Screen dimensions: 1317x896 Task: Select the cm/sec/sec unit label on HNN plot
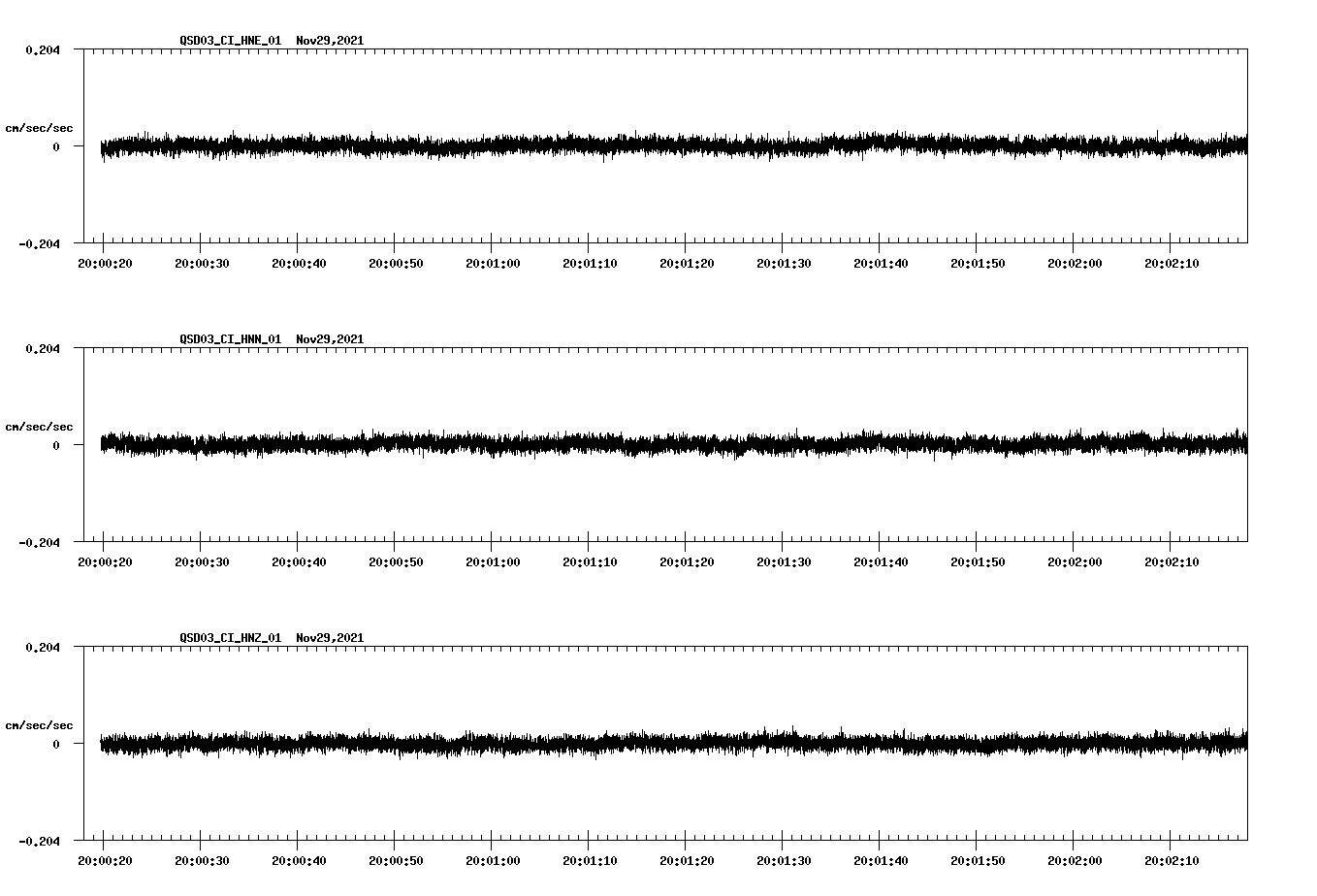click(39, 427)
